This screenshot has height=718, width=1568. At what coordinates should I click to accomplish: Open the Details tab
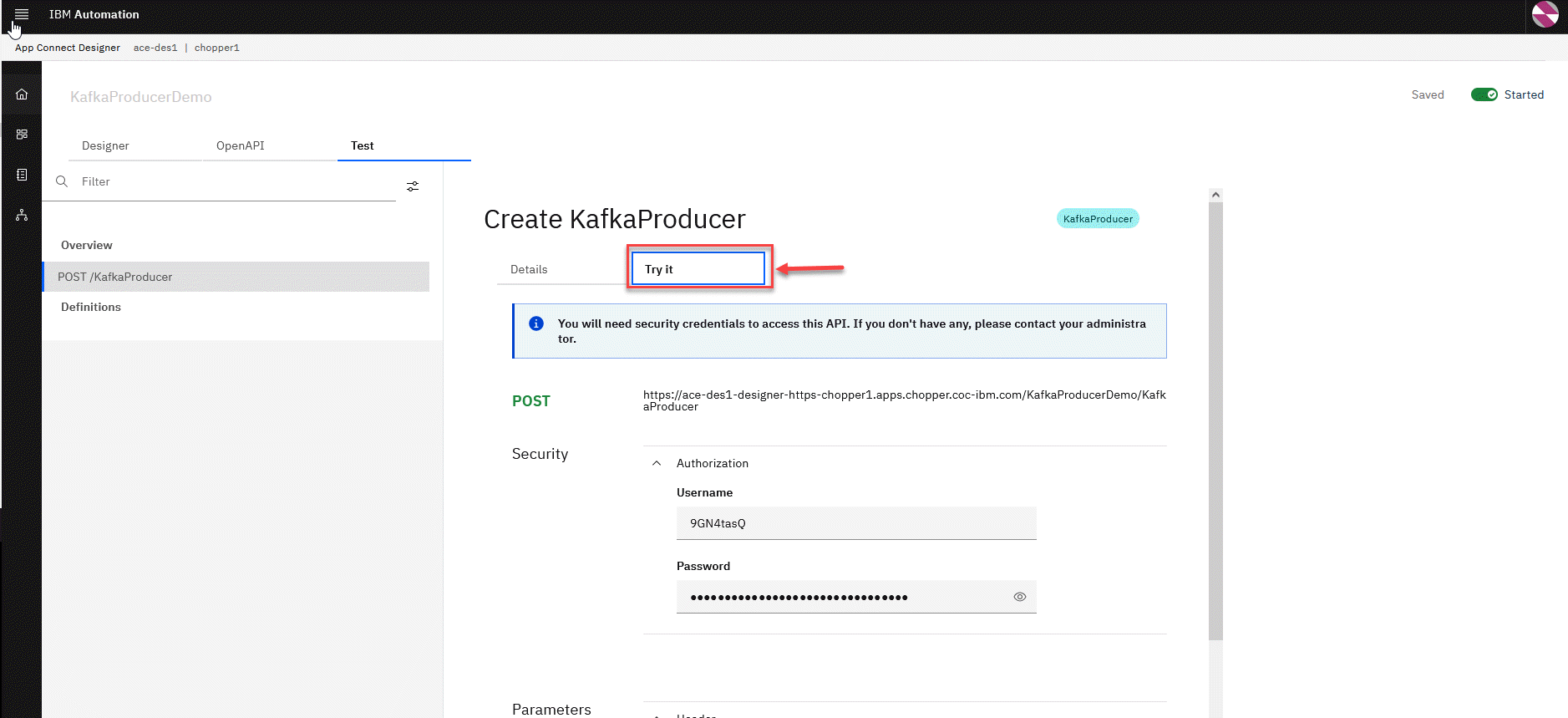(529, 269)
